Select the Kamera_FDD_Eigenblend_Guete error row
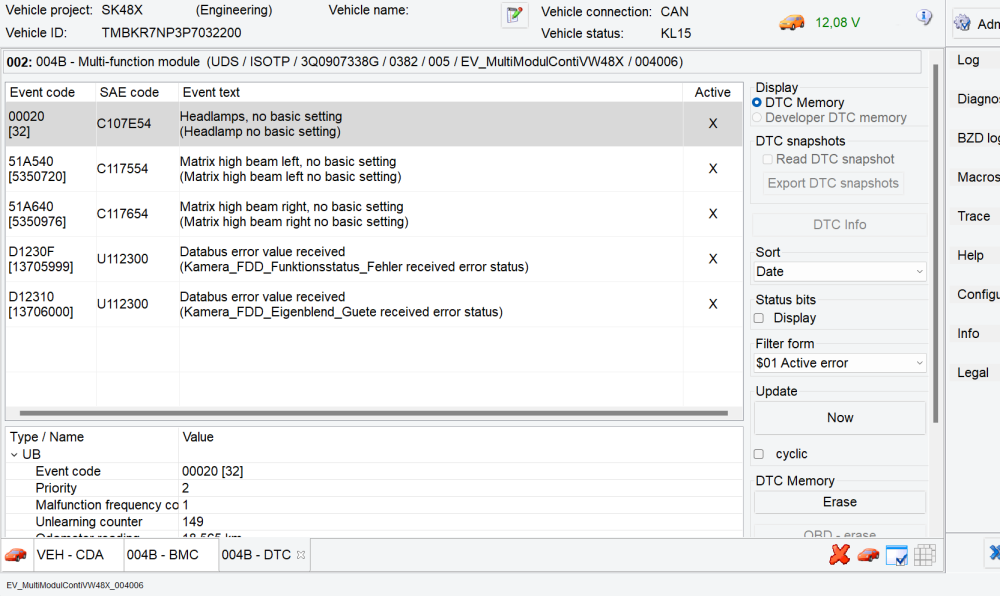The image size is (1000, 596). coord(374,305)
